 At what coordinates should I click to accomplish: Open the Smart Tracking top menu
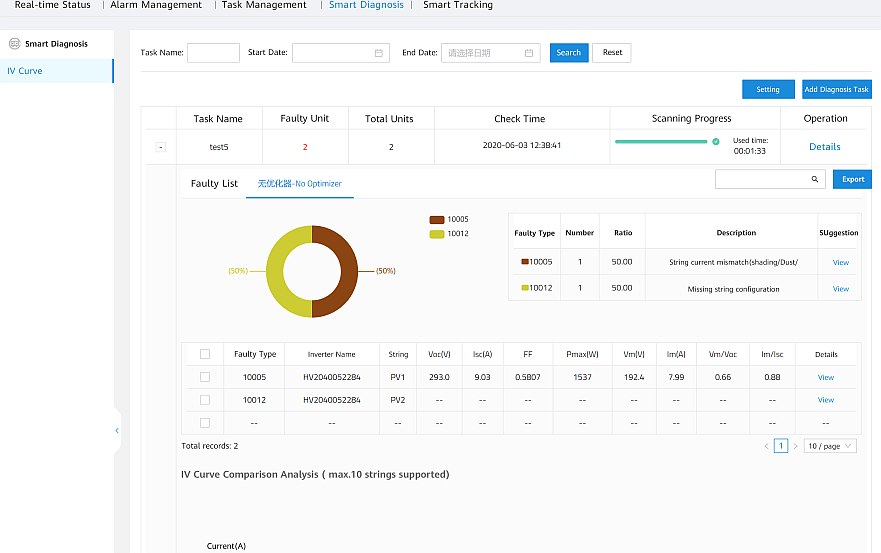pyautogui.click(x=457, y=5)
